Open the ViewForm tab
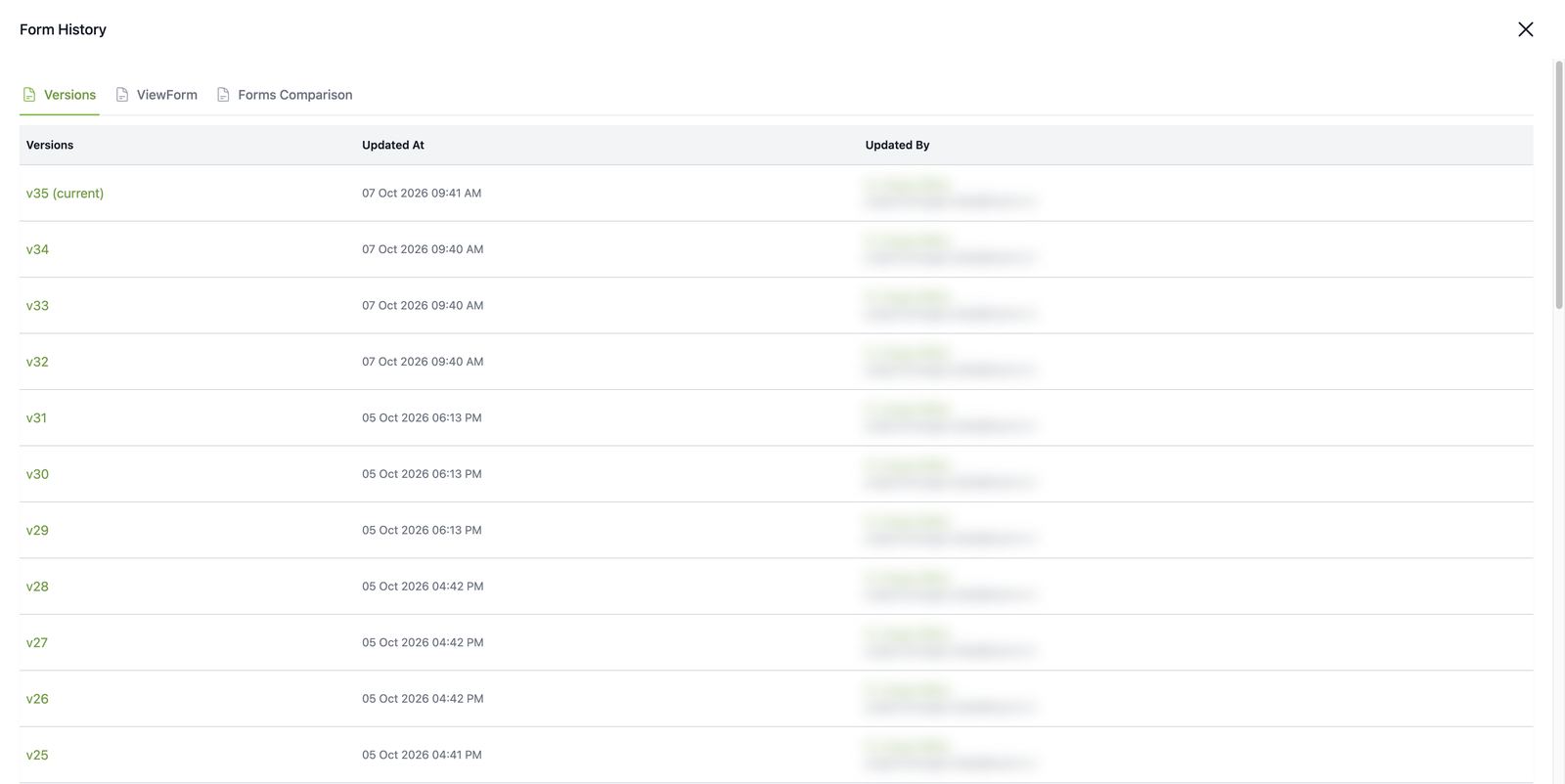The image size is (1565, 784). coord(156,95)
